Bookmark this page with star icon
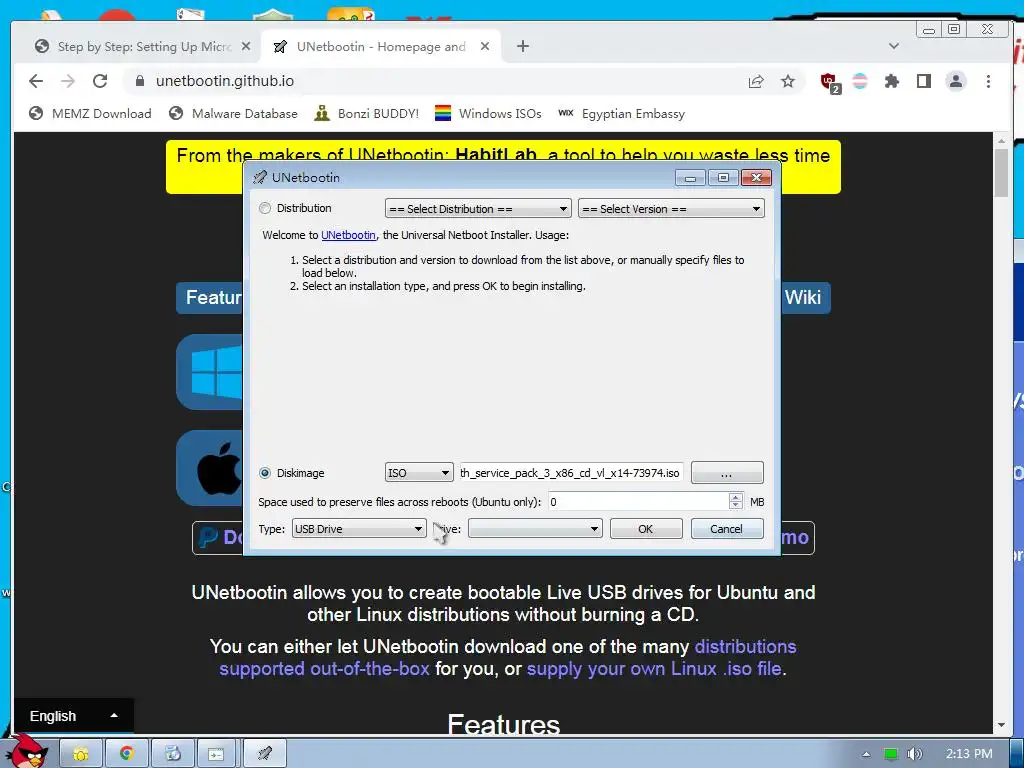This screenshot has height=768, width=1024. point(788,81)
